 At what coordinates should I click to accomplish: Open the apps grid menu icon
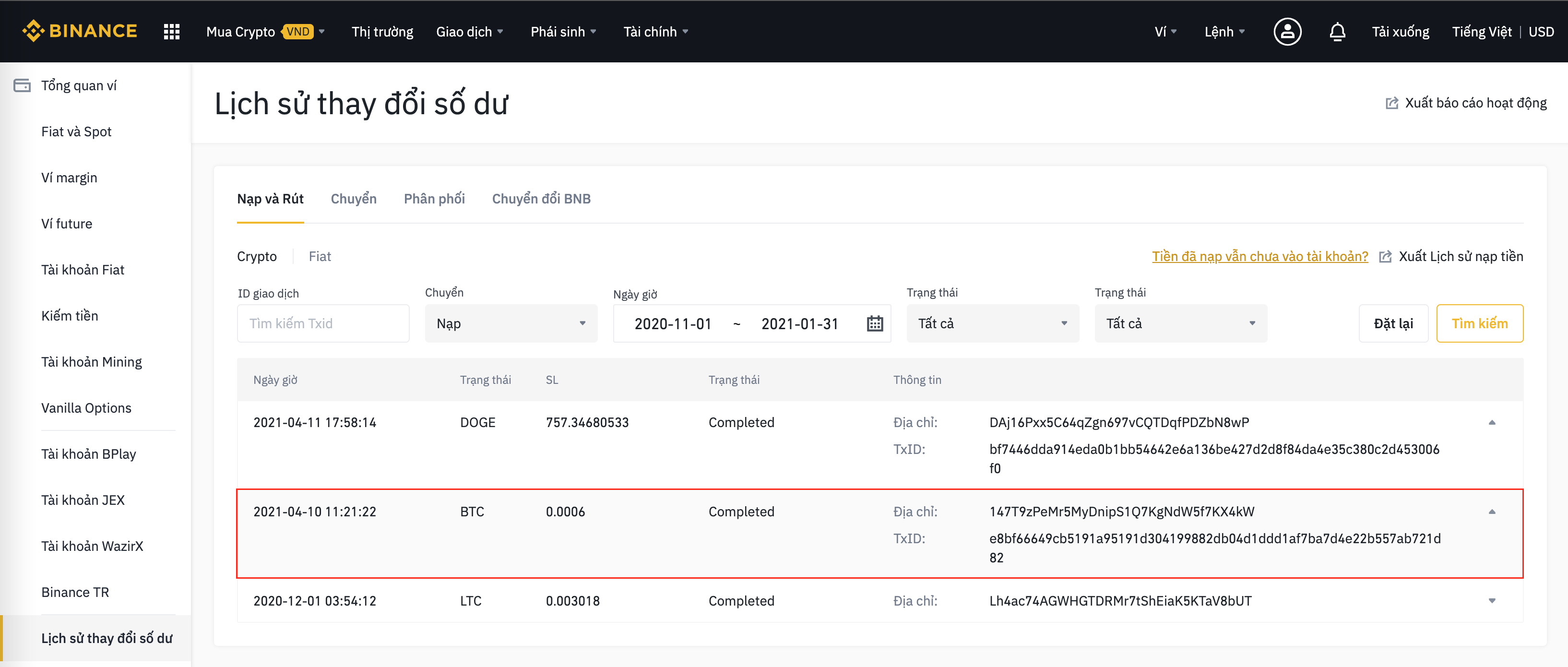coord(172,32)
